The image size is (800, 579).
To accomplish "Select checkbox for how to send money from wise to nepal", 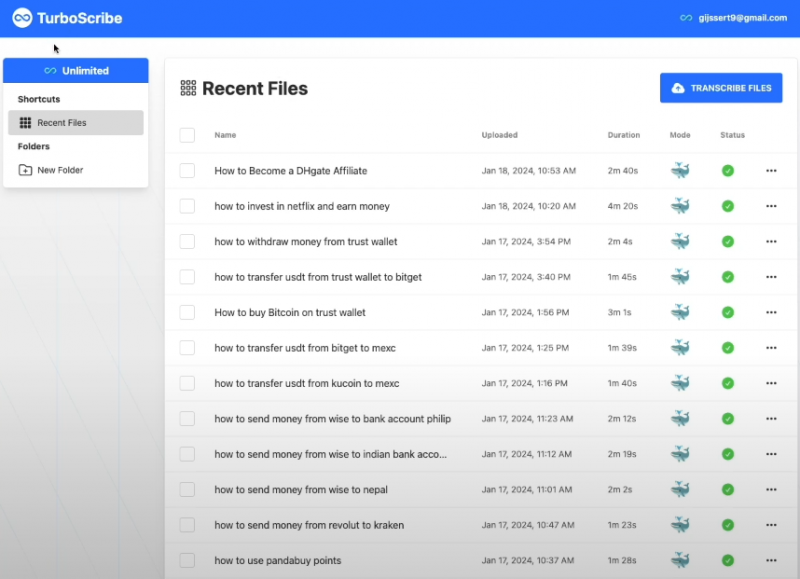I will coord(187,489).
